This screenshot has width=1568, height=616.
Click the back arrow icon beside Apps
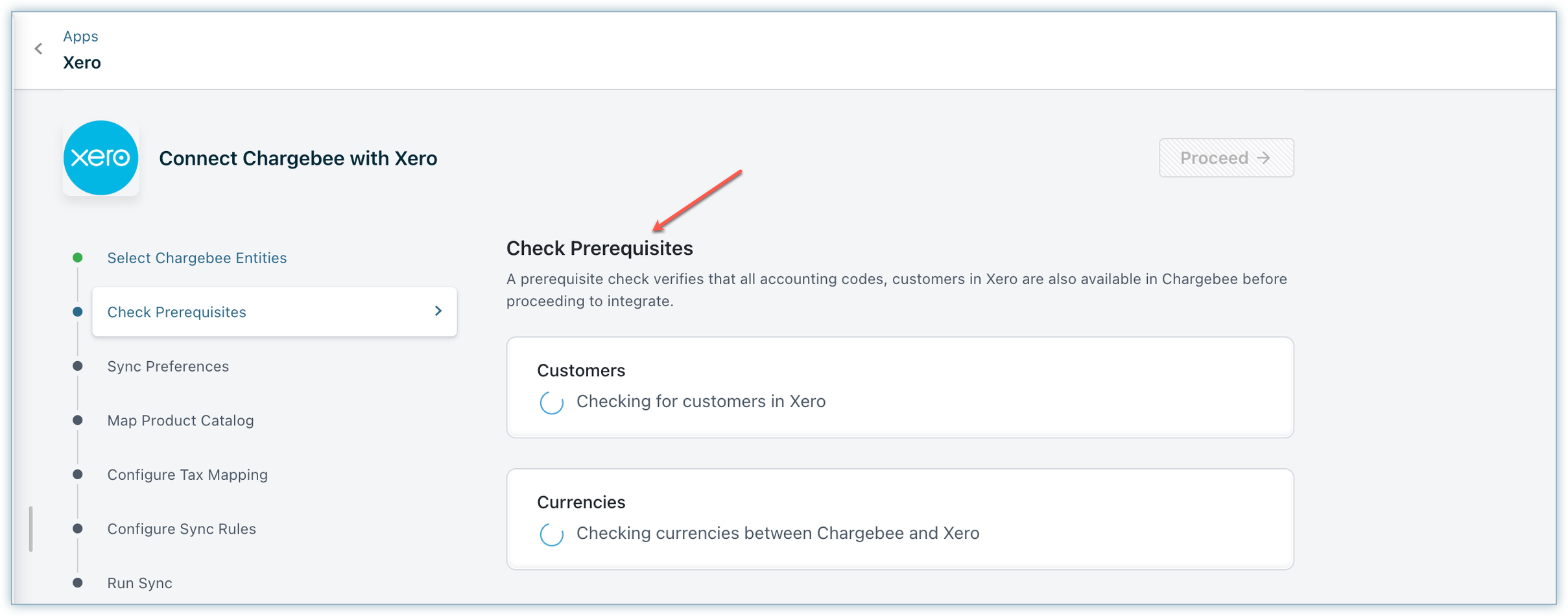tap(39, 49)
